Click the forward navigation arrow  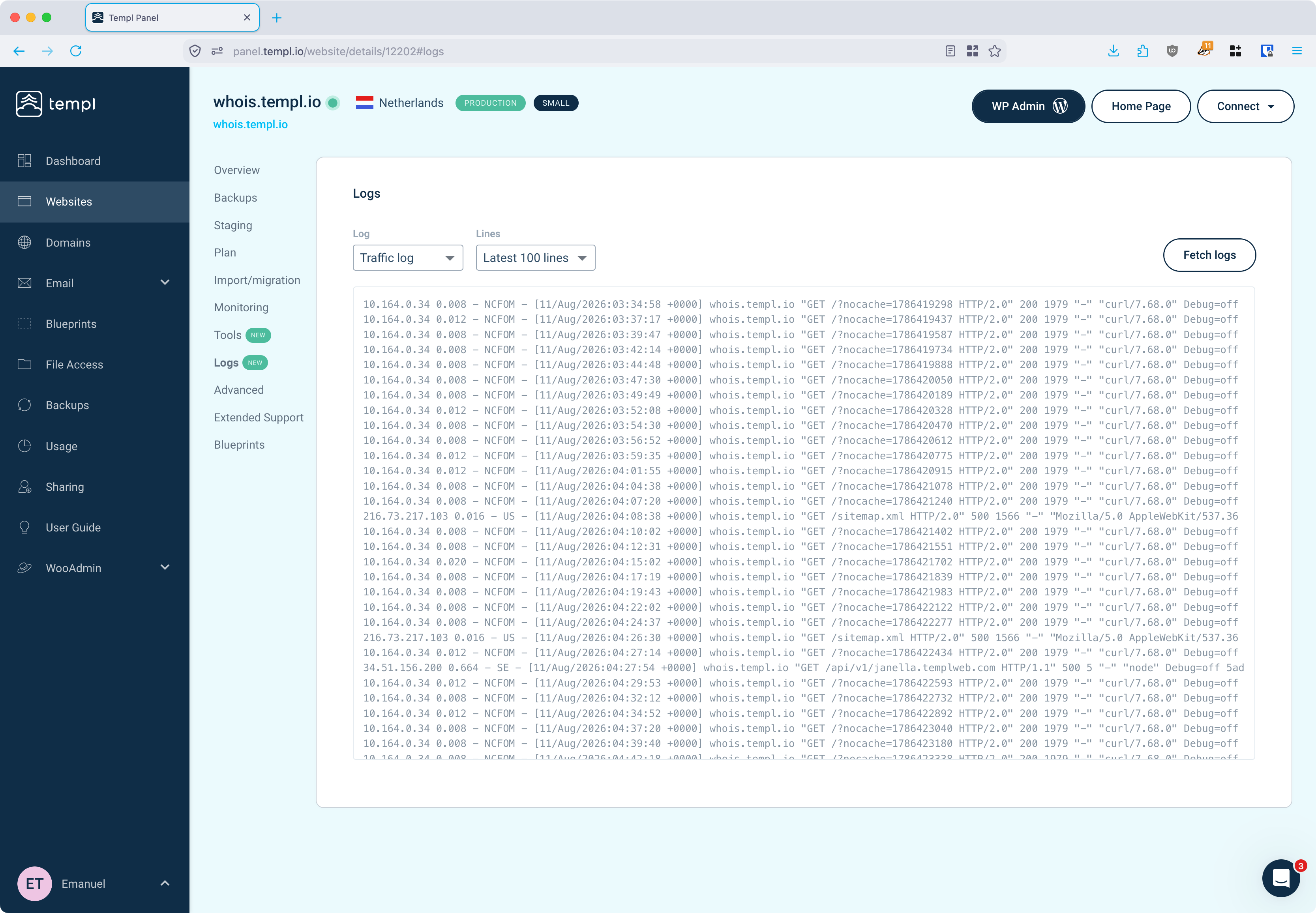click(x=47, y=51)
